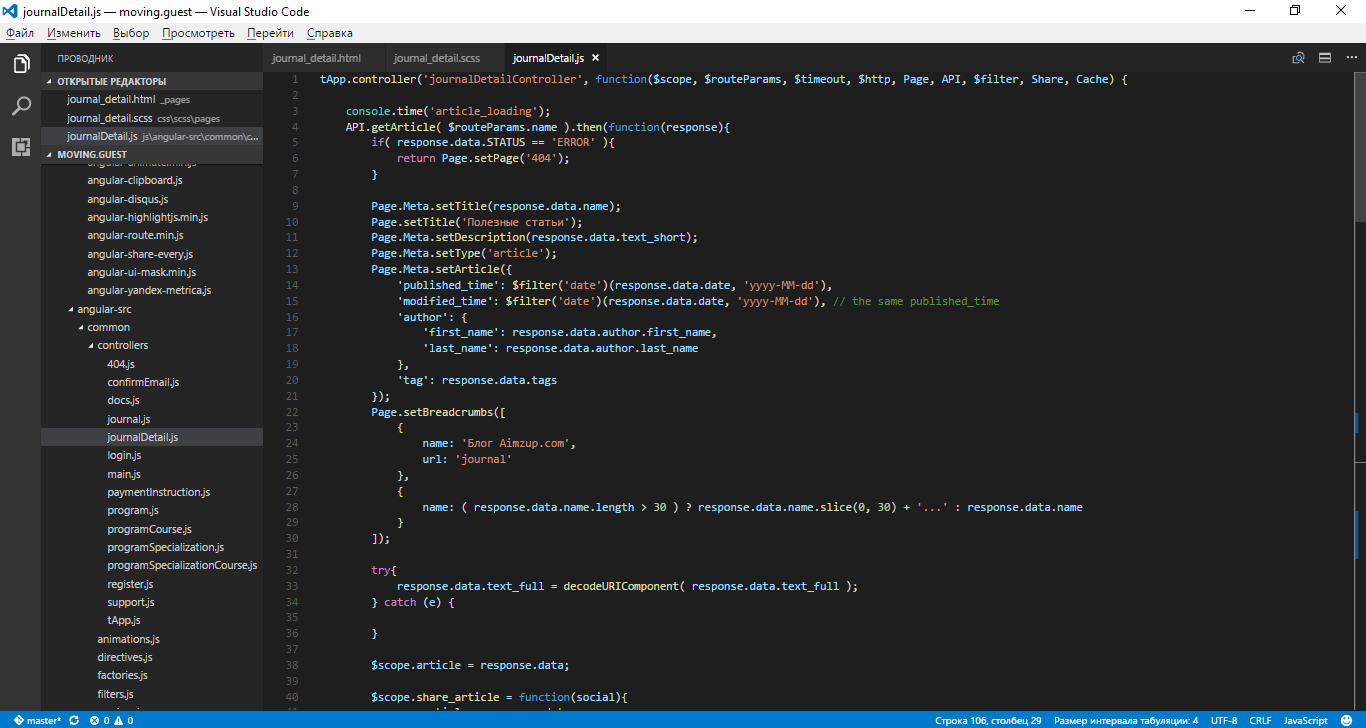Viewport: 1366px width, 728px height.
Task: Change the JavaScript language mode
Action: (x=1305, y=720)
